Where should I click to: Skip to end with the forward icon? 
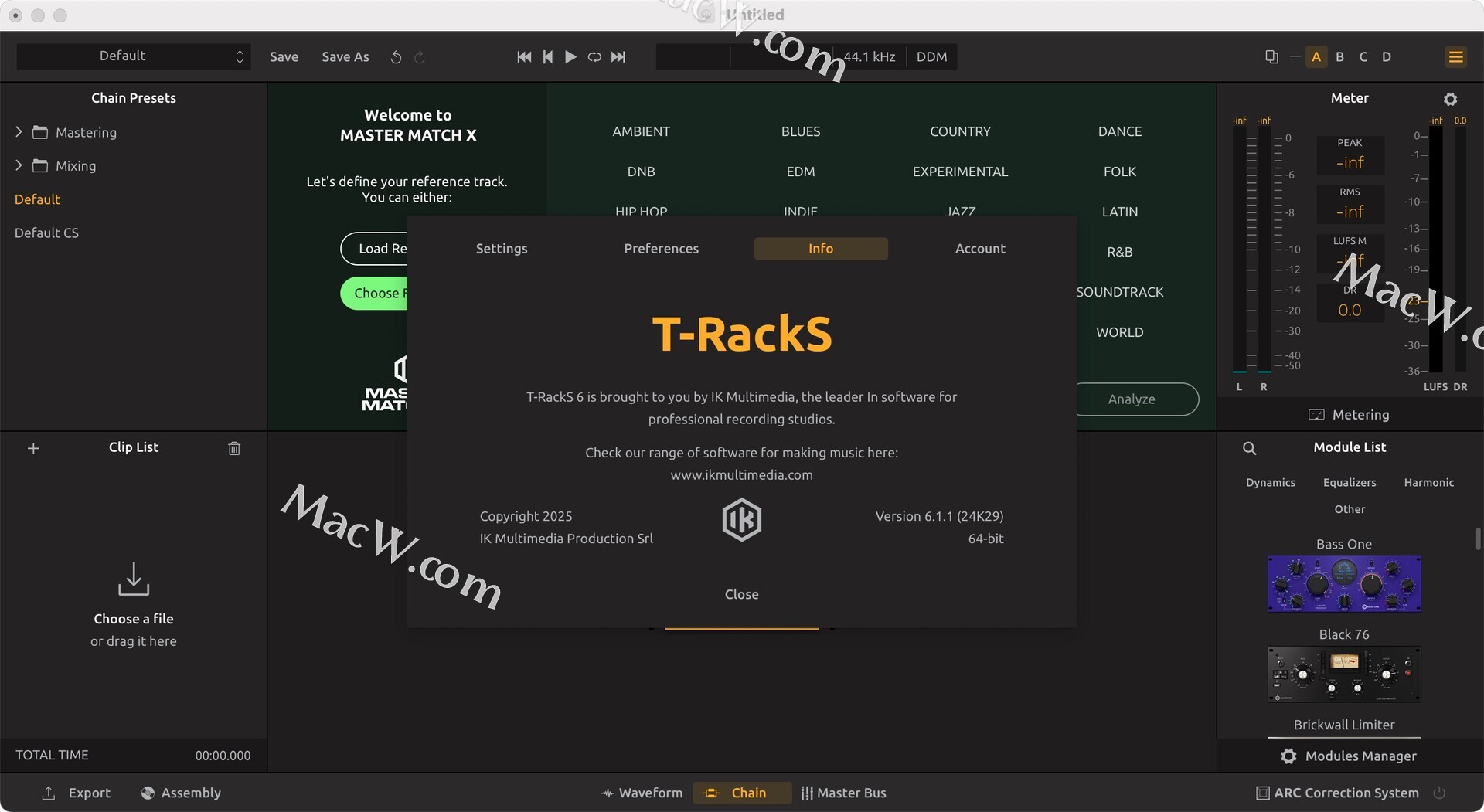tap(618, 56)
